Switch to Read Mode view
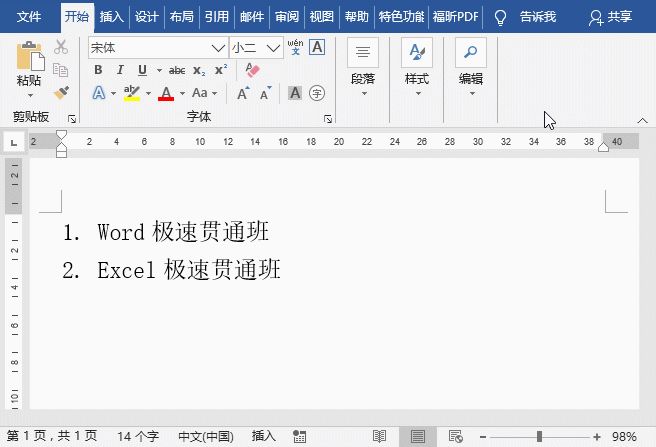This screenshot has height=447, width=656. [x=379, y=437]
